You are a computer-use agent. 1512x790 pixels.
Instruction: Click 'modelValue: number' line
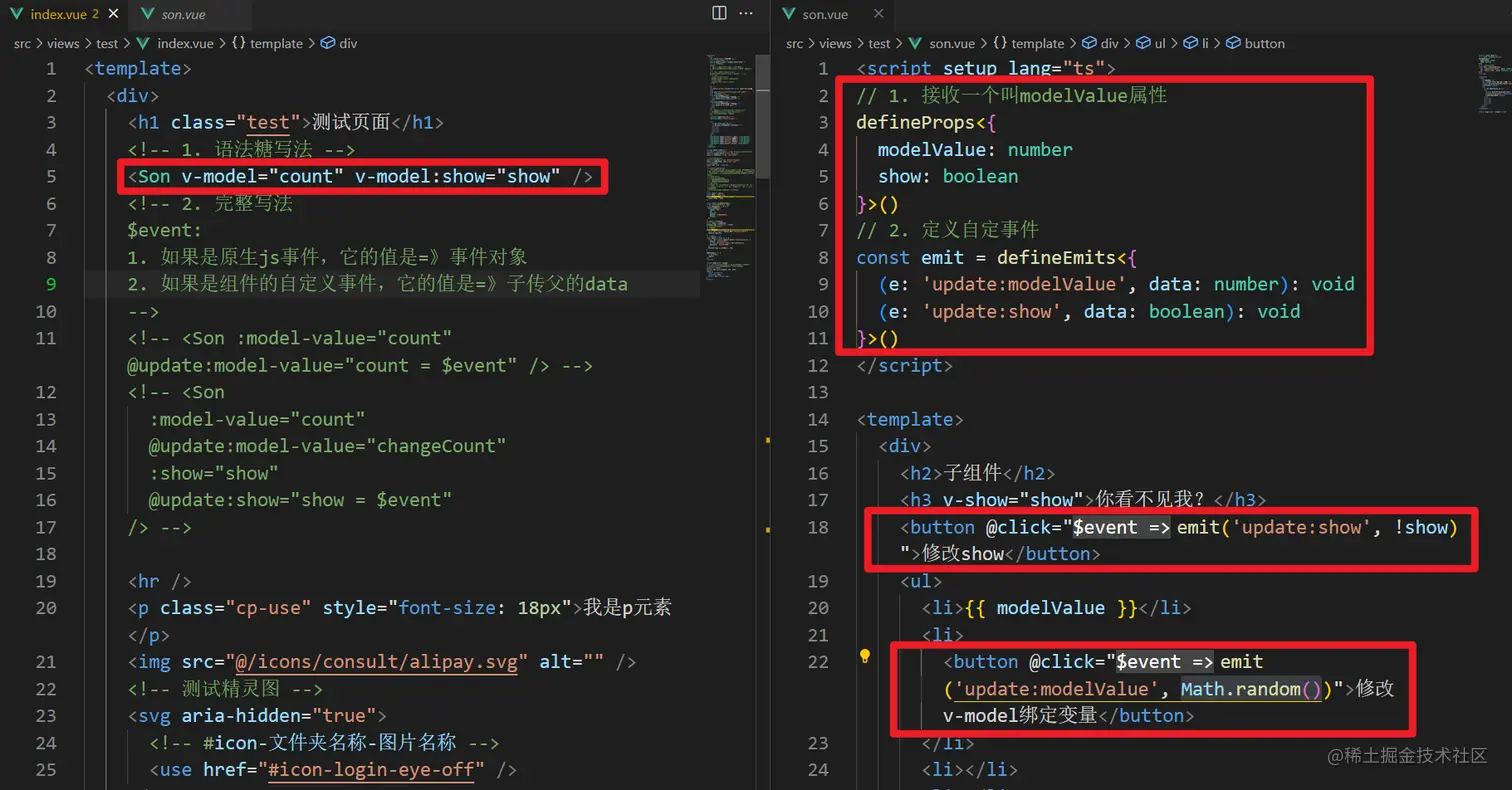pyautogui.click(x=975, y=149)
